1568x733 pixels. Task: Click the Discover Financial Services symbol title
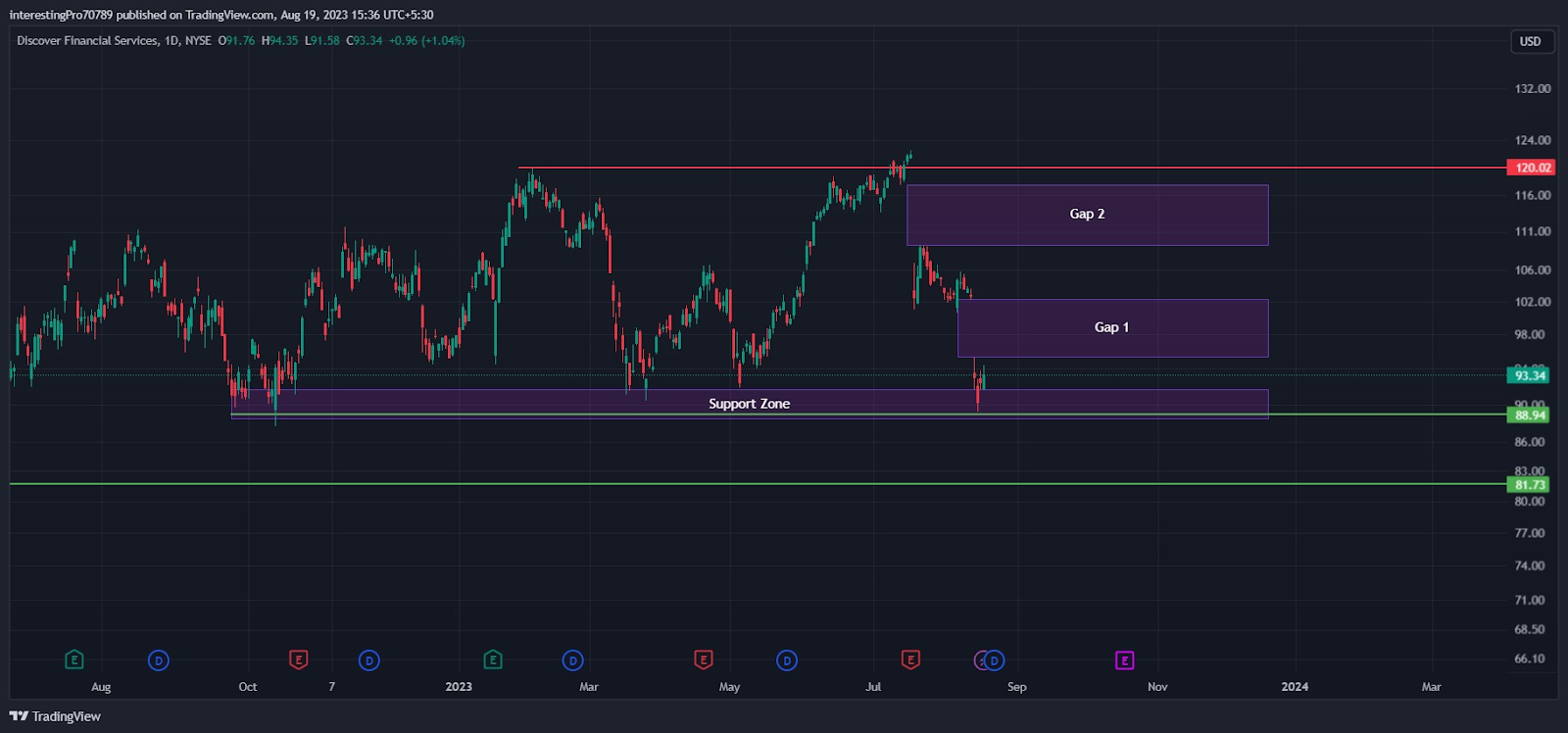pyautogui.click(x=87, y=41)
